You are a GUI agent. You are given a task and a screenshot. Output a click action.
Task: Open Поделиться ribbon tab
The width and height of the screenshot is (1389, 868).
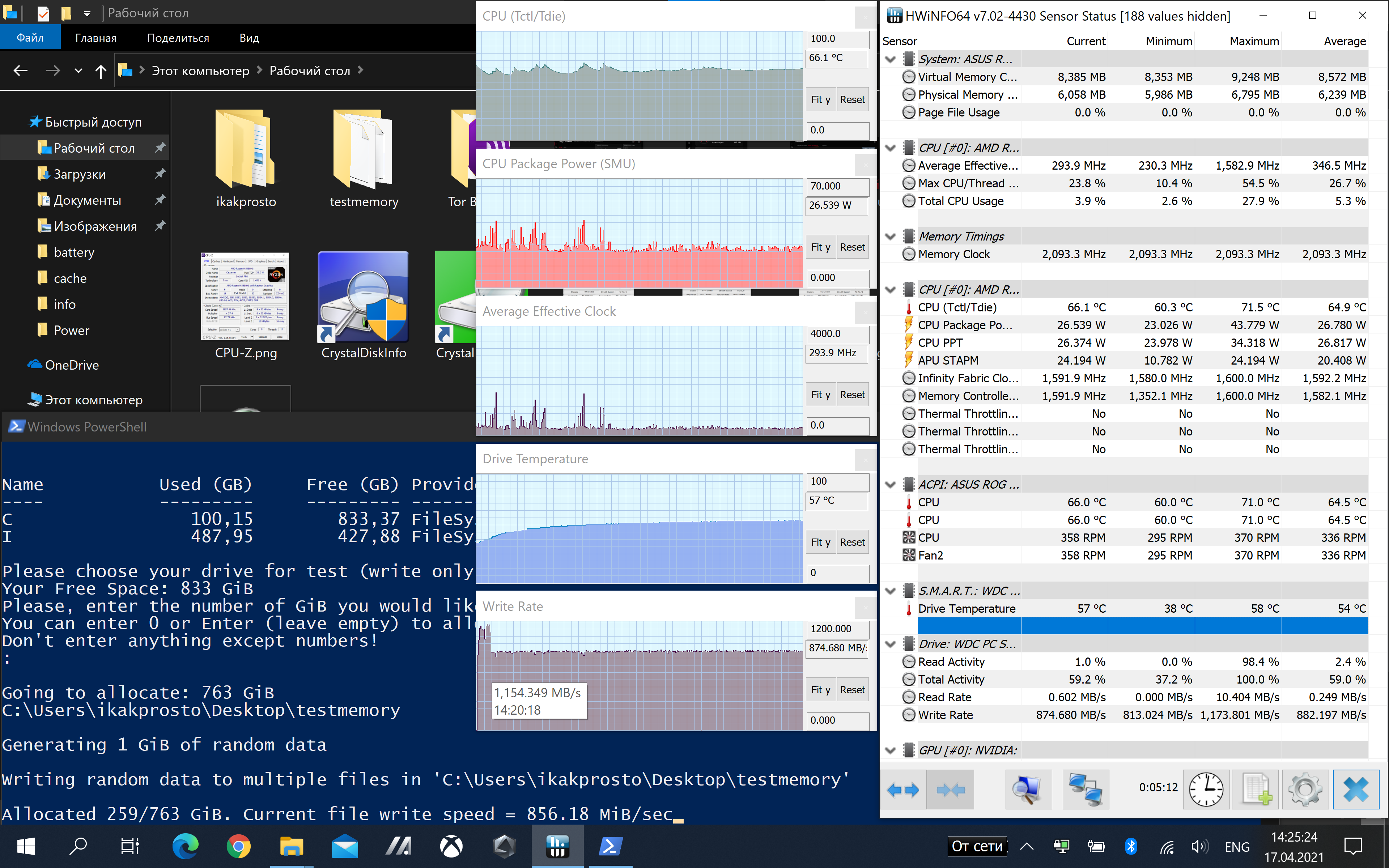click(x=178, y=38)
